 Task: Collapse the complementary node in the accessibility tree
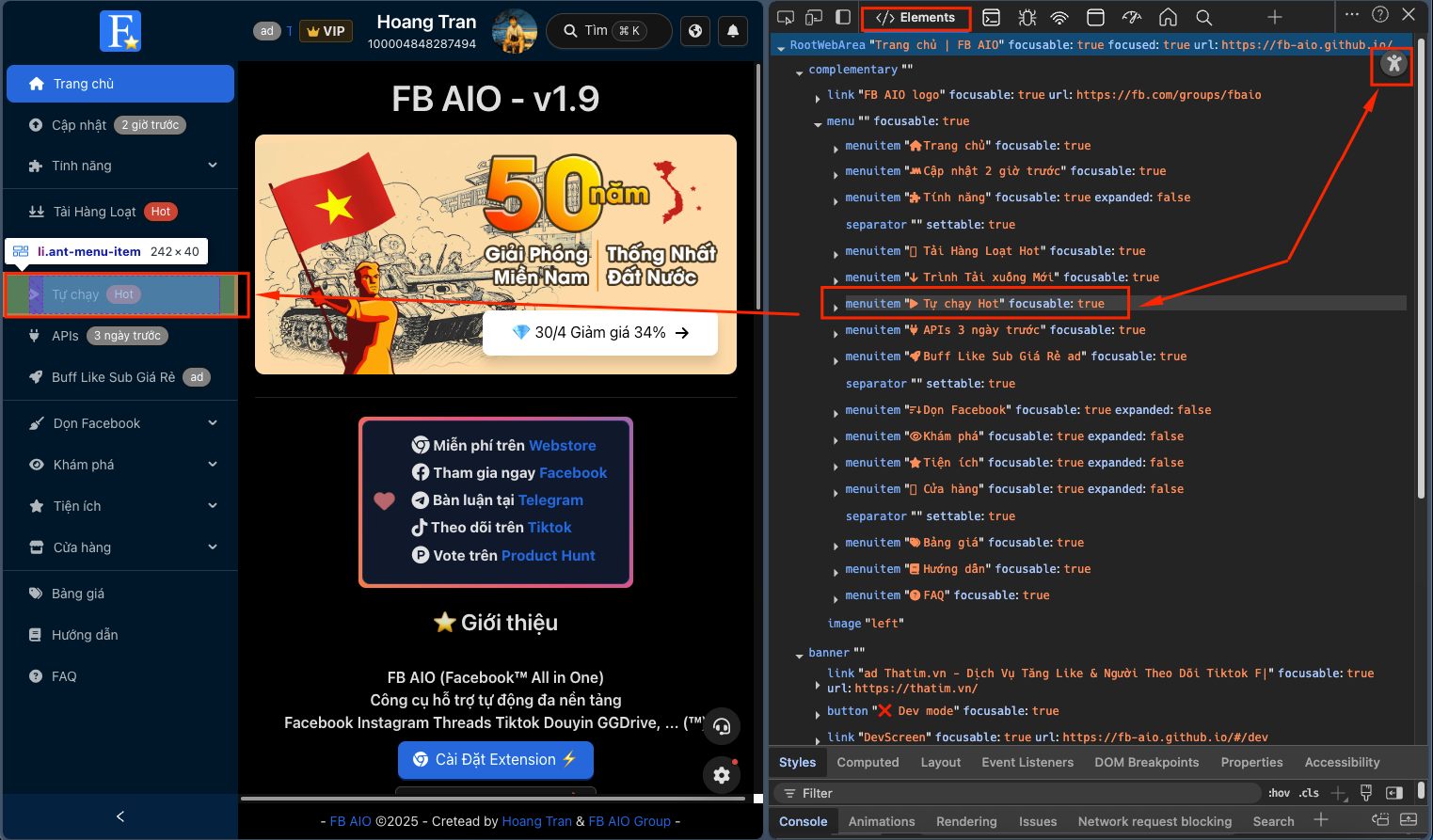point(800,71)
